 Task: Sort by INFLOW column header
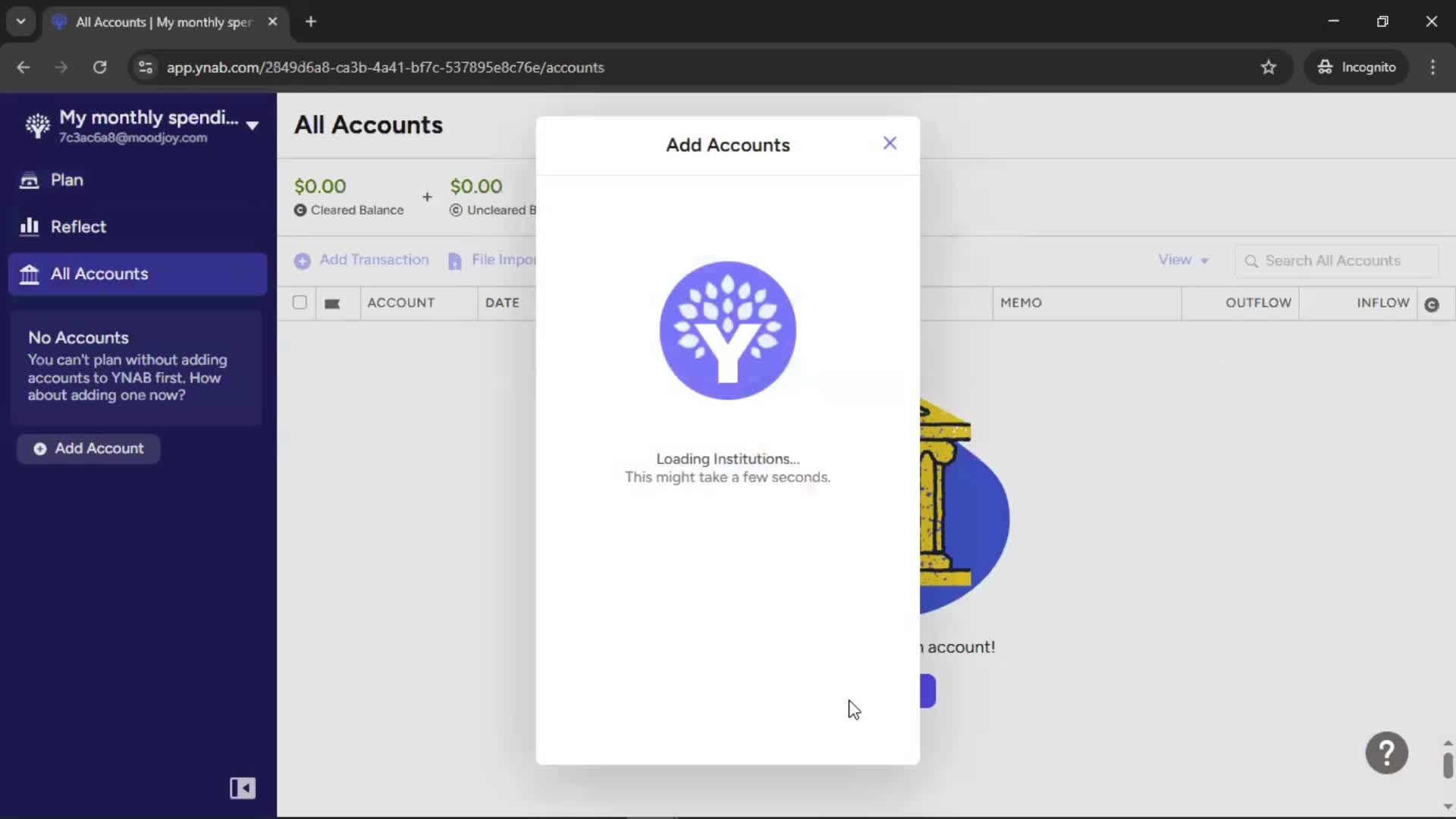[x=1382, y=303]
